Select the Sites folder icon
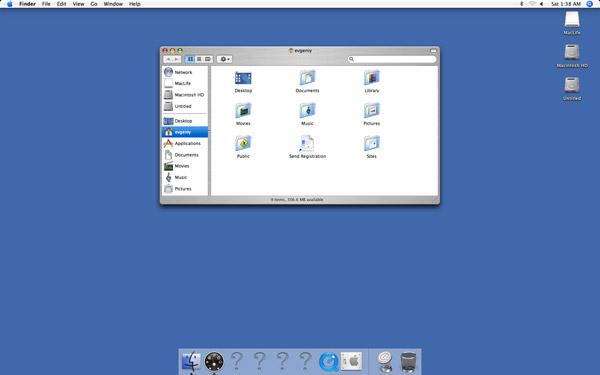 coord(372,144)
